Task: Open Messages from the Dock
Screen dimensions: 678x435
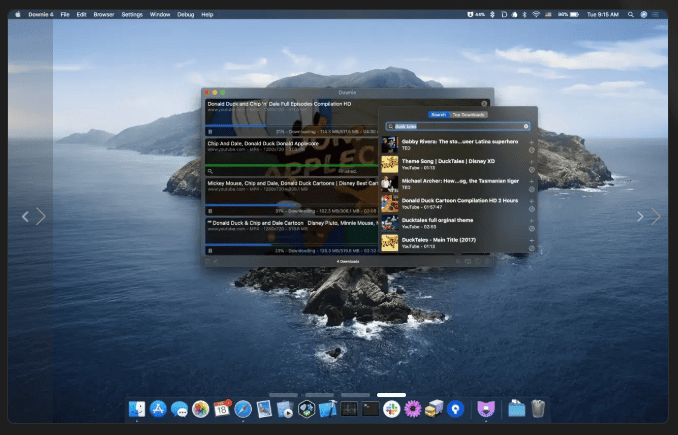Action: pos(179,409)
